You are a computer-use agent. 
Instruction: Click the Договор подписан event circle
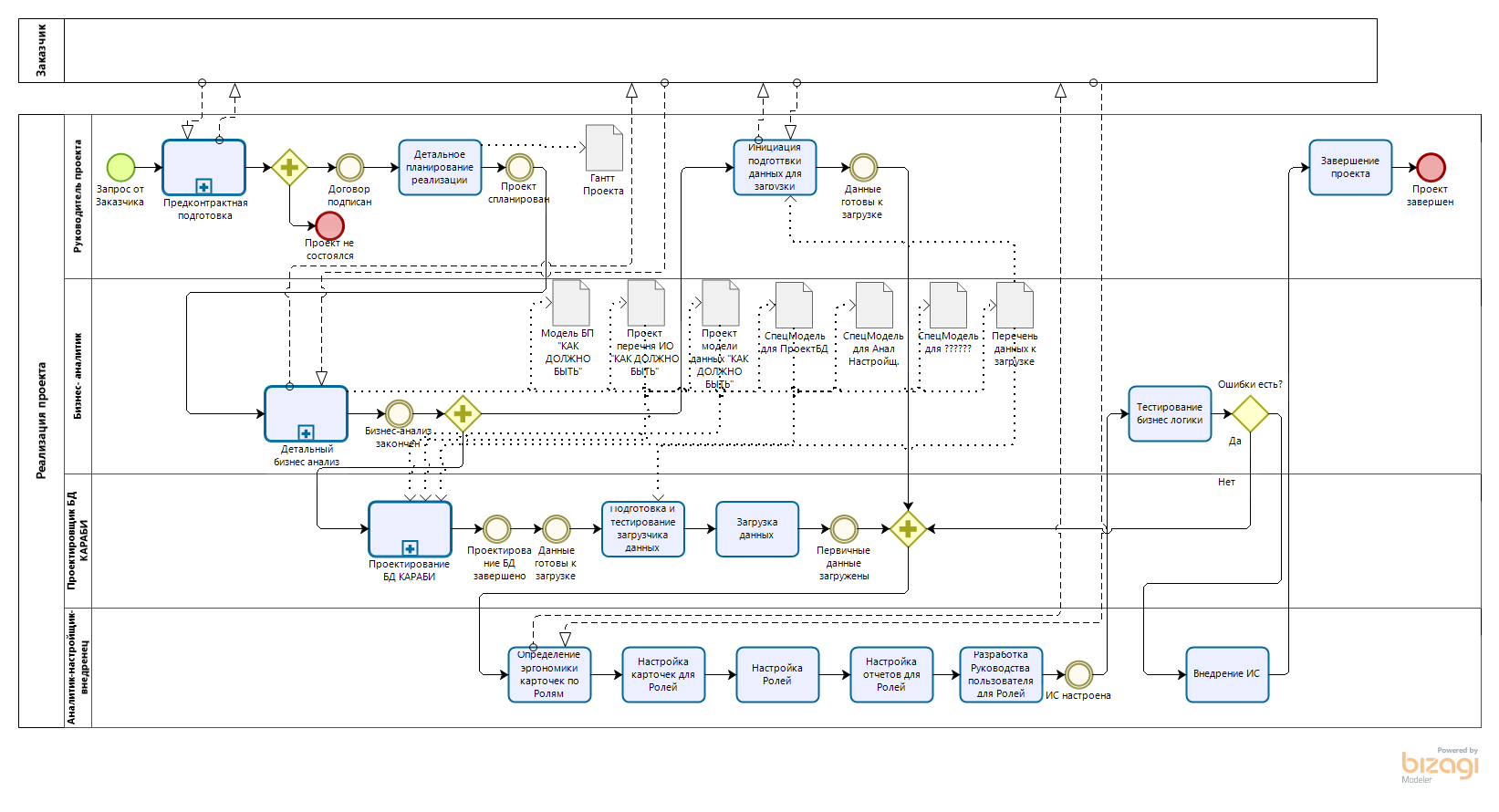coord(349,167)
